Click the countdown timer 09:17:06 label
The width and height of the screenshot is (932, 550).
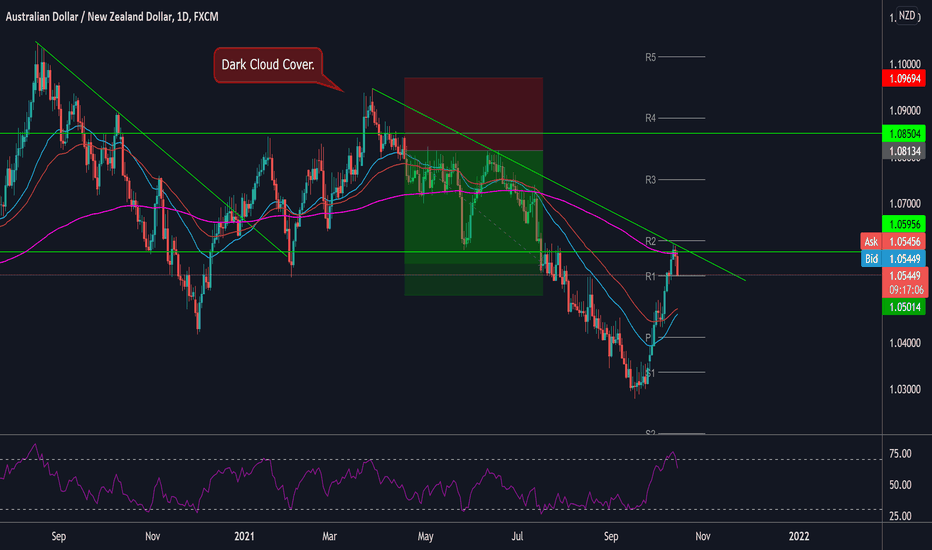click(x=906, y=290)
